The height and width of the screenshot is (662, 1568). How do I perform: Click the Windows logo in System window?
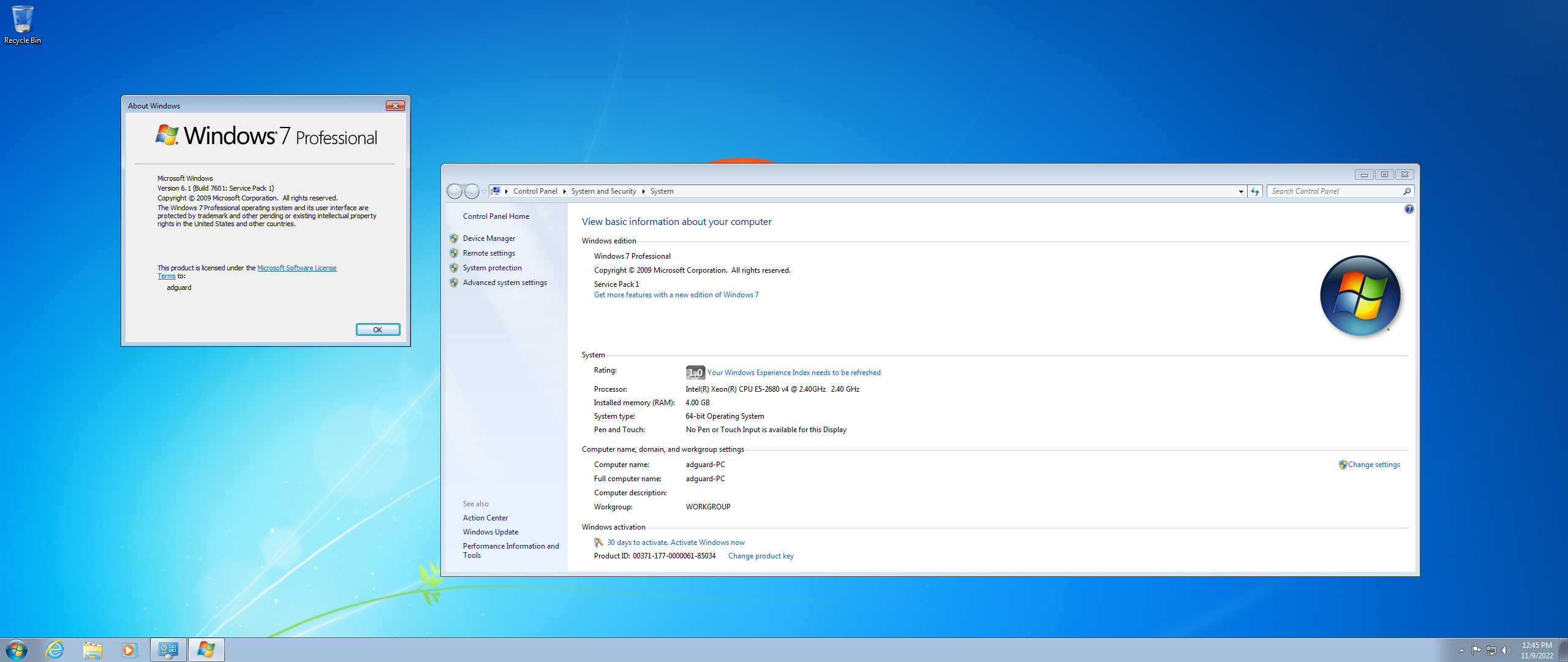[x=1360, y=295]
